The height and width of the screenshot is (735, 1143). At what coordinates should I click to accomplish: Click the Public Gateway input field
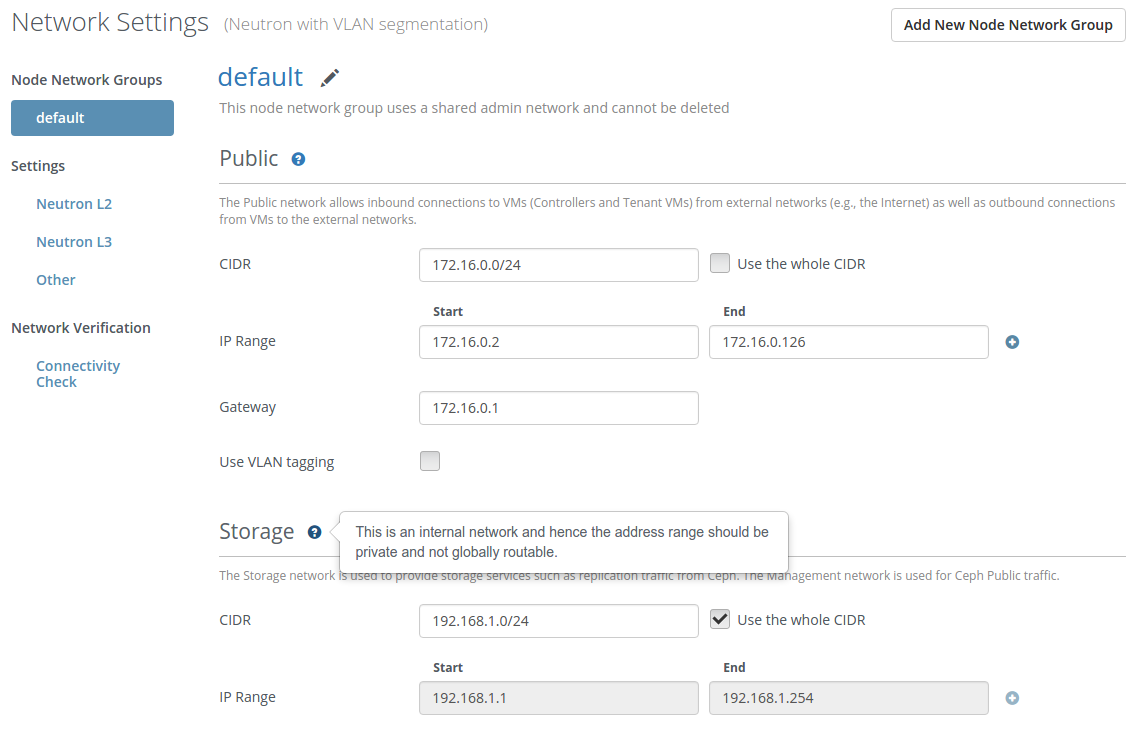pyautogui.click(x=558, y=408)
